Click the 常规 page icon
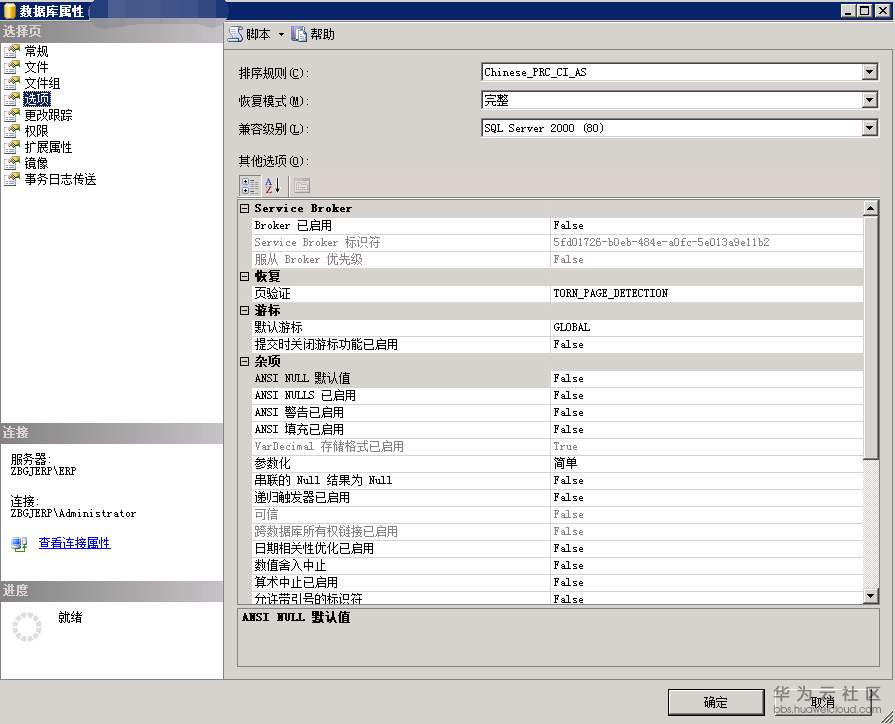This screenshot has height=724, width=895. pos(11,51)
